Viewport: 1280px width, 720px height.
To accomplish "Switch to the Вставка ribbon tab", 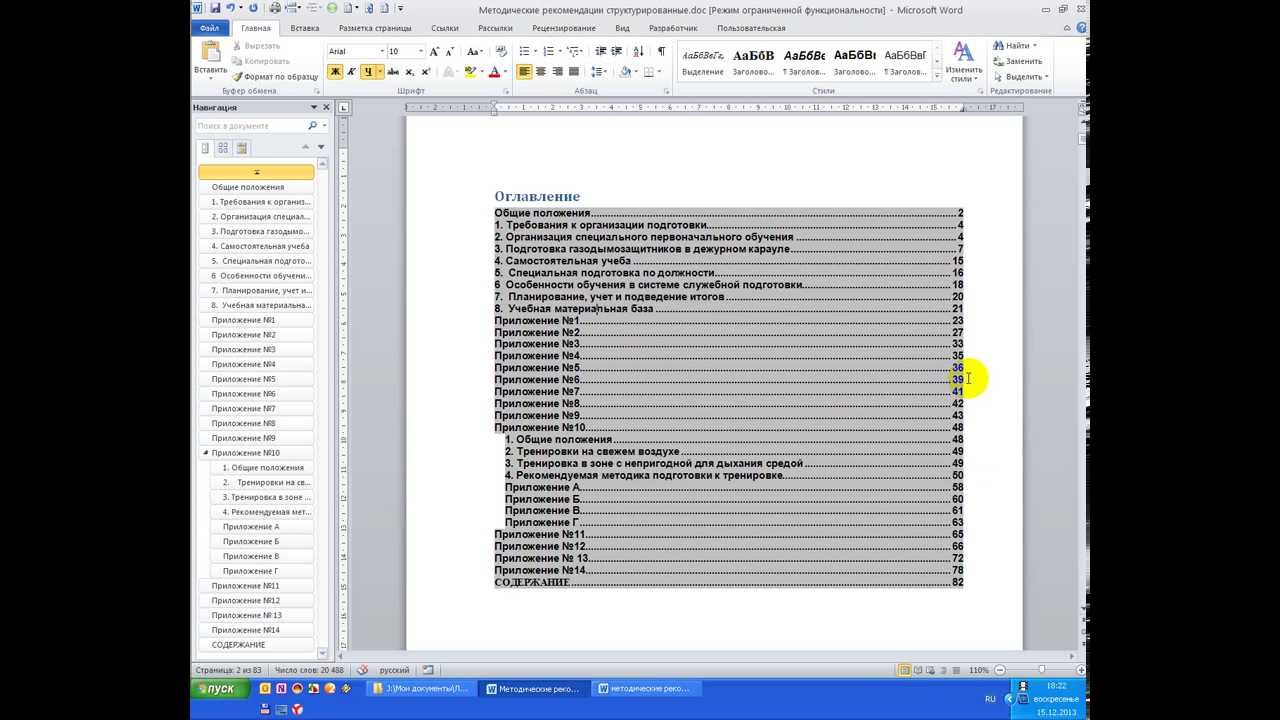I will 303,28.
